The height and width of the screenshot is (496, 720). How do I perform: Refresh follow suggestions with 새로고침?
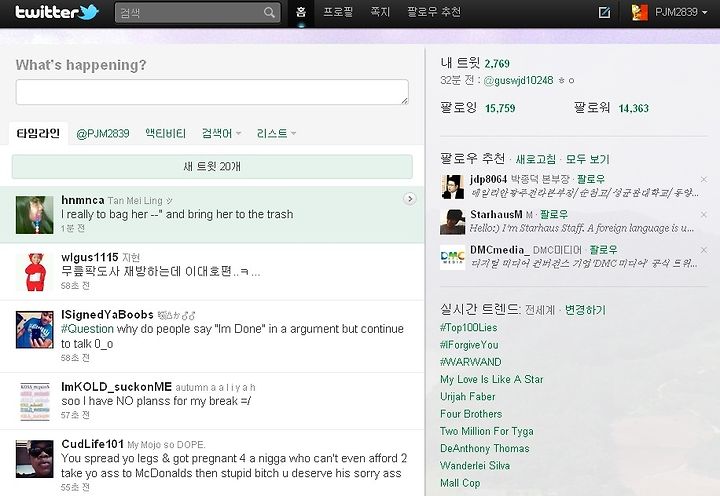coord(535,159)
